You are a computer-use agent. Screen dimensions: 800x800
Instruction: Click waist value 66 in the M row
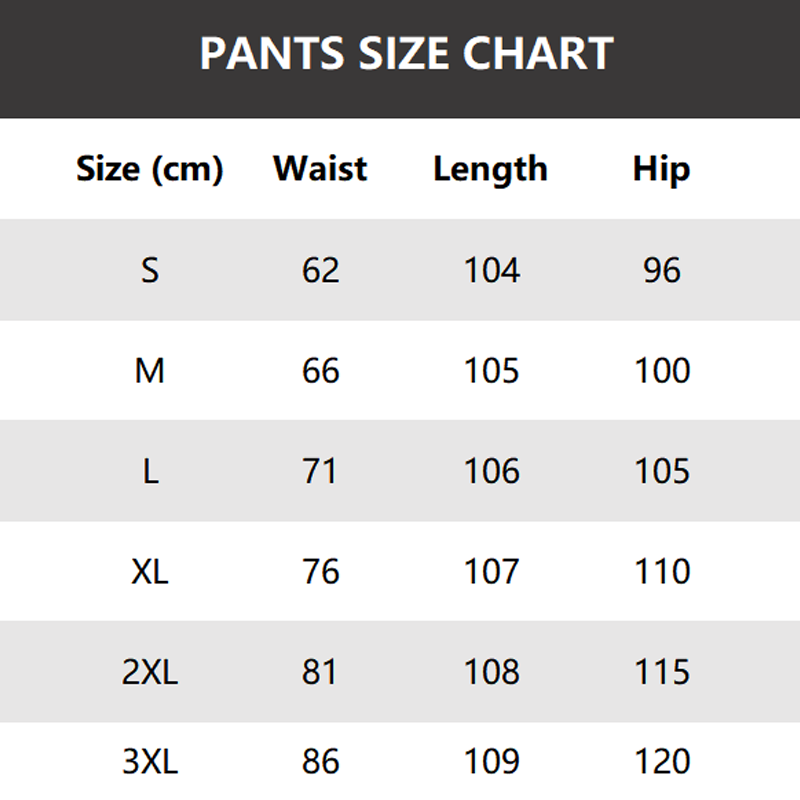point(320,371)
